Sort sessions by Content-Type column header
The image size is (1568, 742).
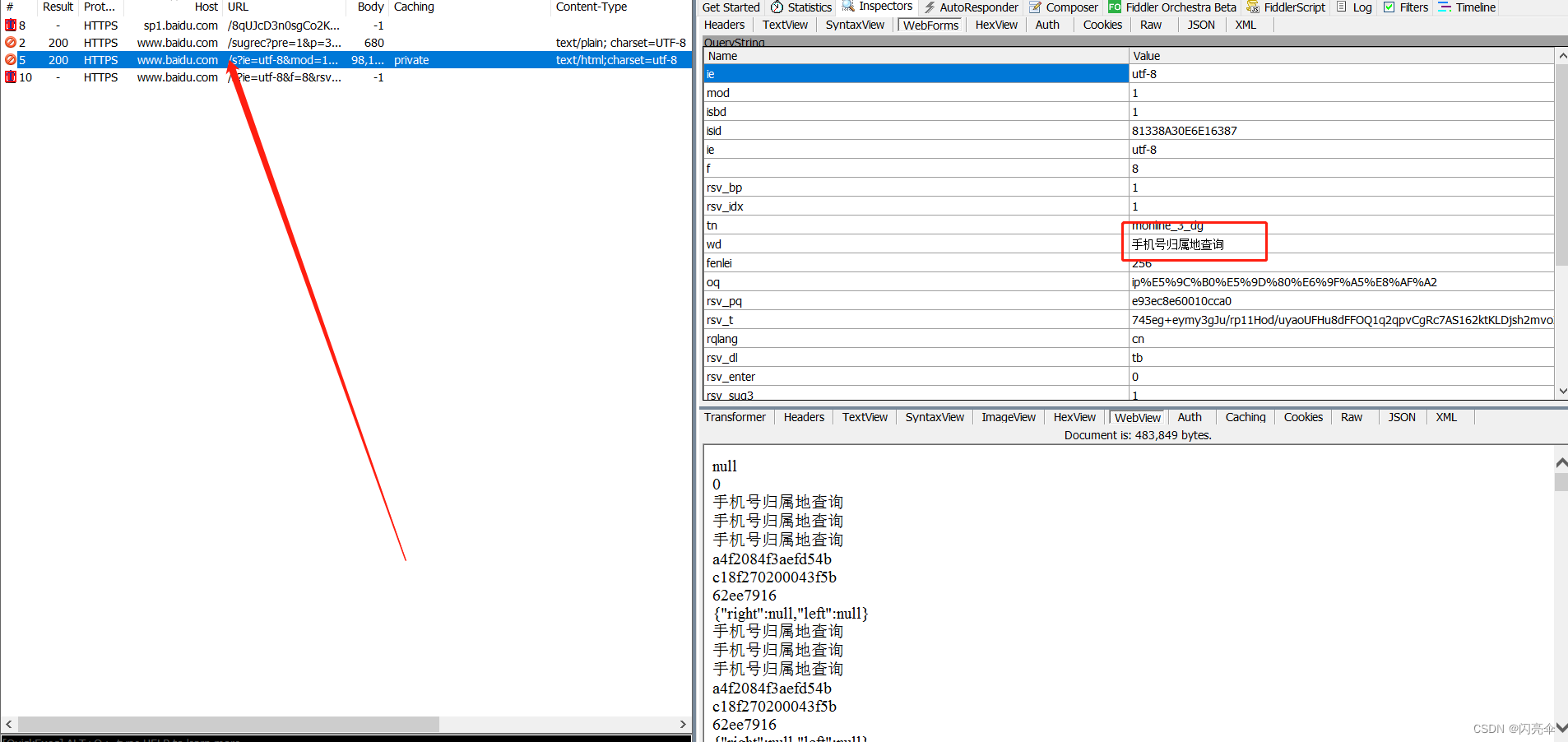pos(620,7)
